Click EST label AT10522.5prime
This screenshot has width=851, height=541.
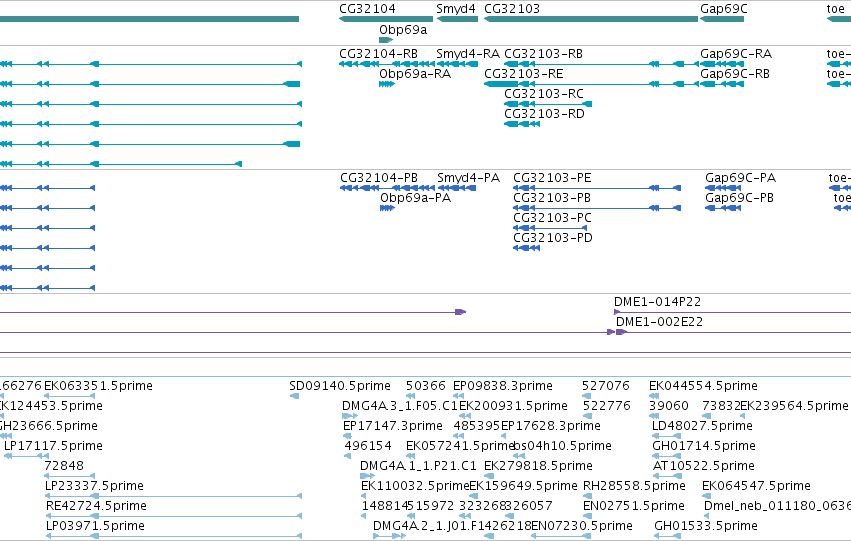point(703,466)
